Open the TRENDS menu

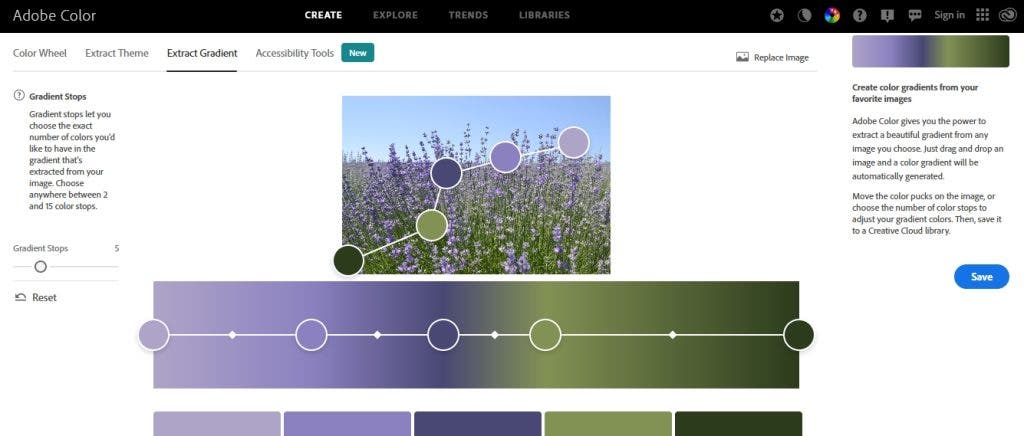coord(468,15)
